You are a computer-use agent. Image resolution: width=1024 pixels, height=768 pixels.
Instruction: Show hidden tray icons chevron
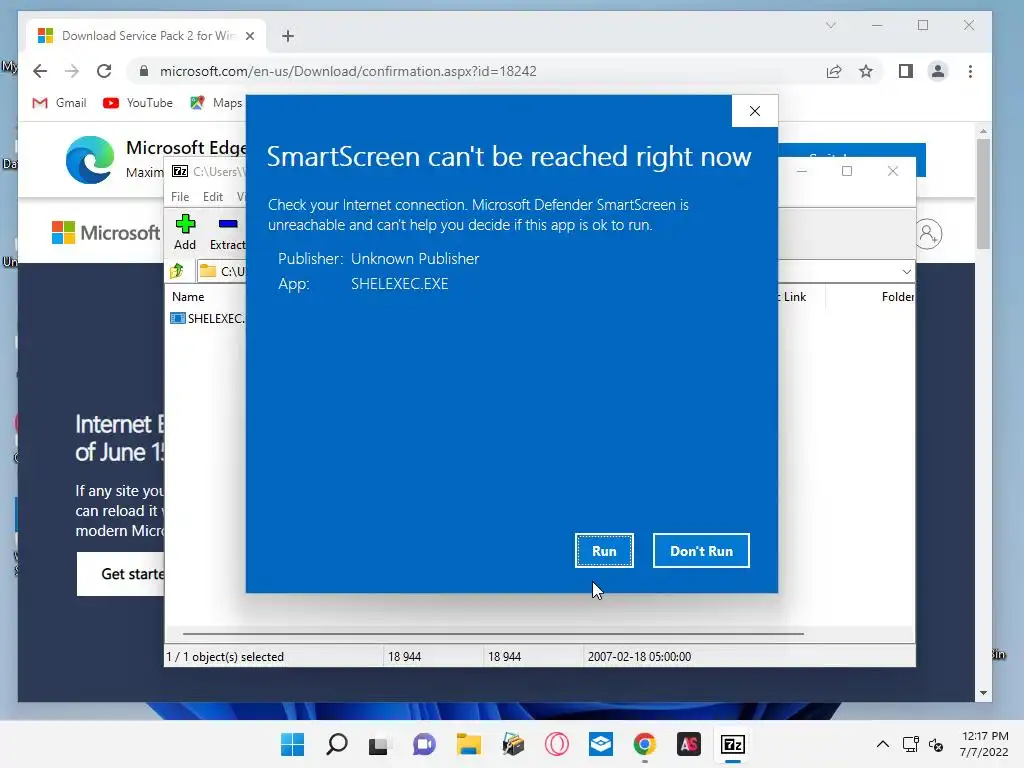882,744
